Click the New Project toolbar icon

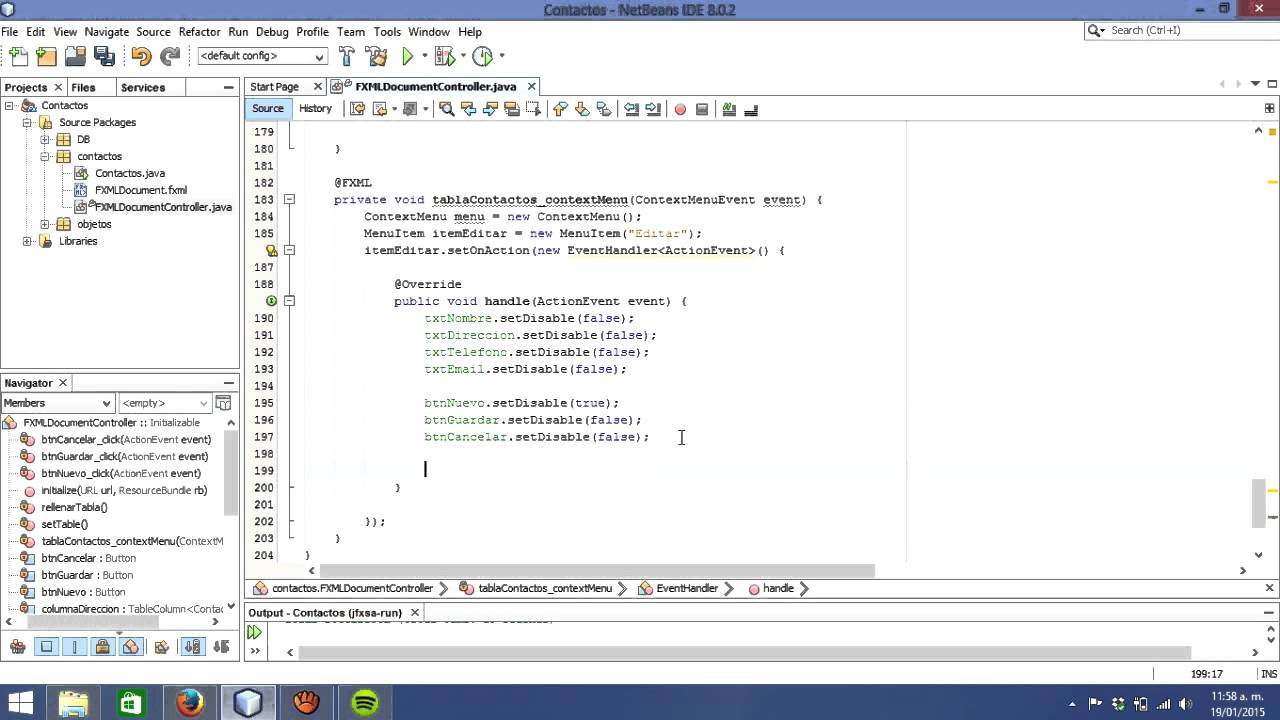coord(46,56)
